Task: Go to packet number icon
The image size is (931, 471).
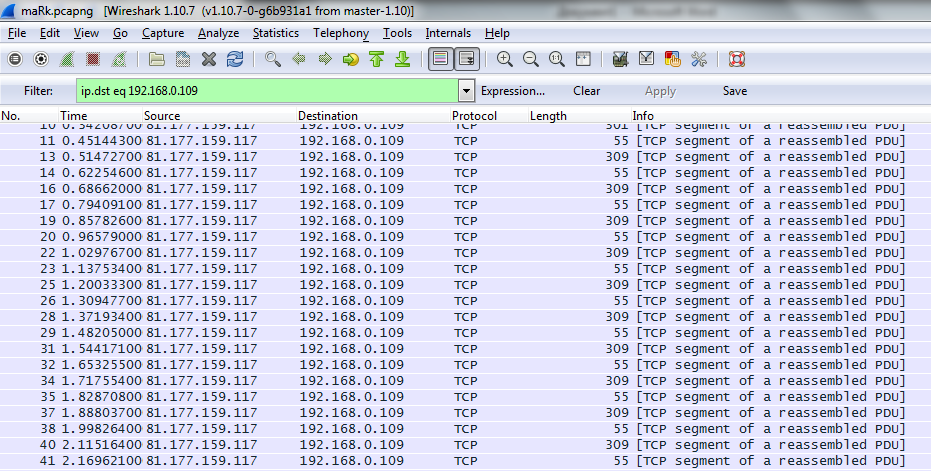Action: tap(351, 59)
